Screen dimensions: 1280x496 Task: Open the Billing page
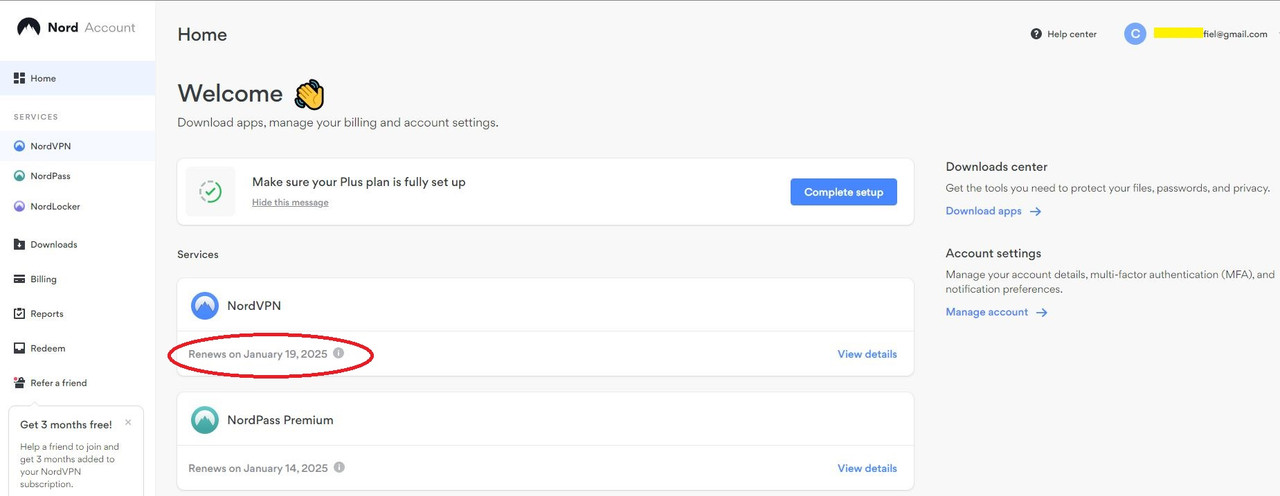[x=43, y=279]
